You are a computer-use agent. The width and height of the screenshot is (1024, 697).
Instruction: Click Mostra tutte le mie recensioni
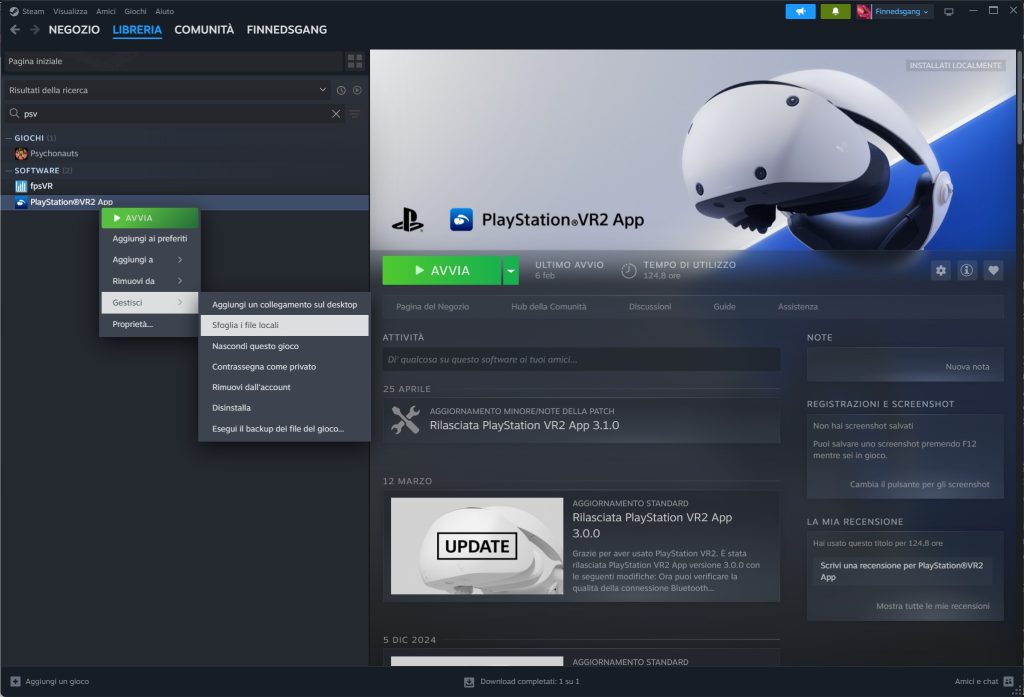click(x=933, y=606)
